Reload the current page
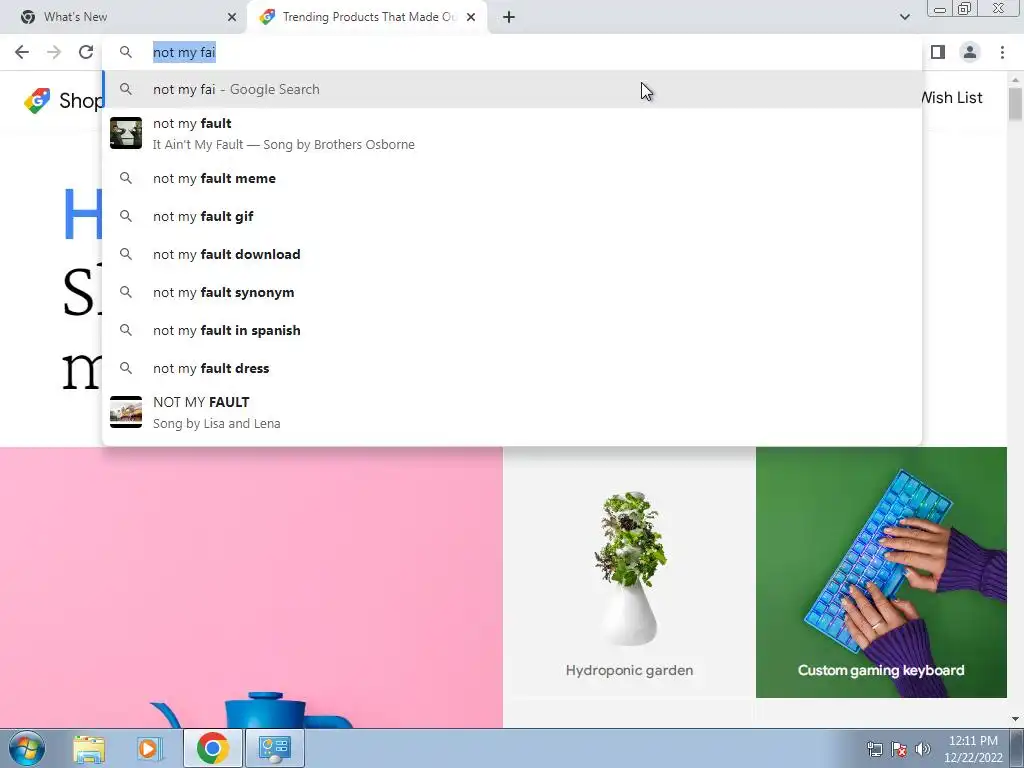The height and width of the screenshot is (768, 1024). [86, 52]
